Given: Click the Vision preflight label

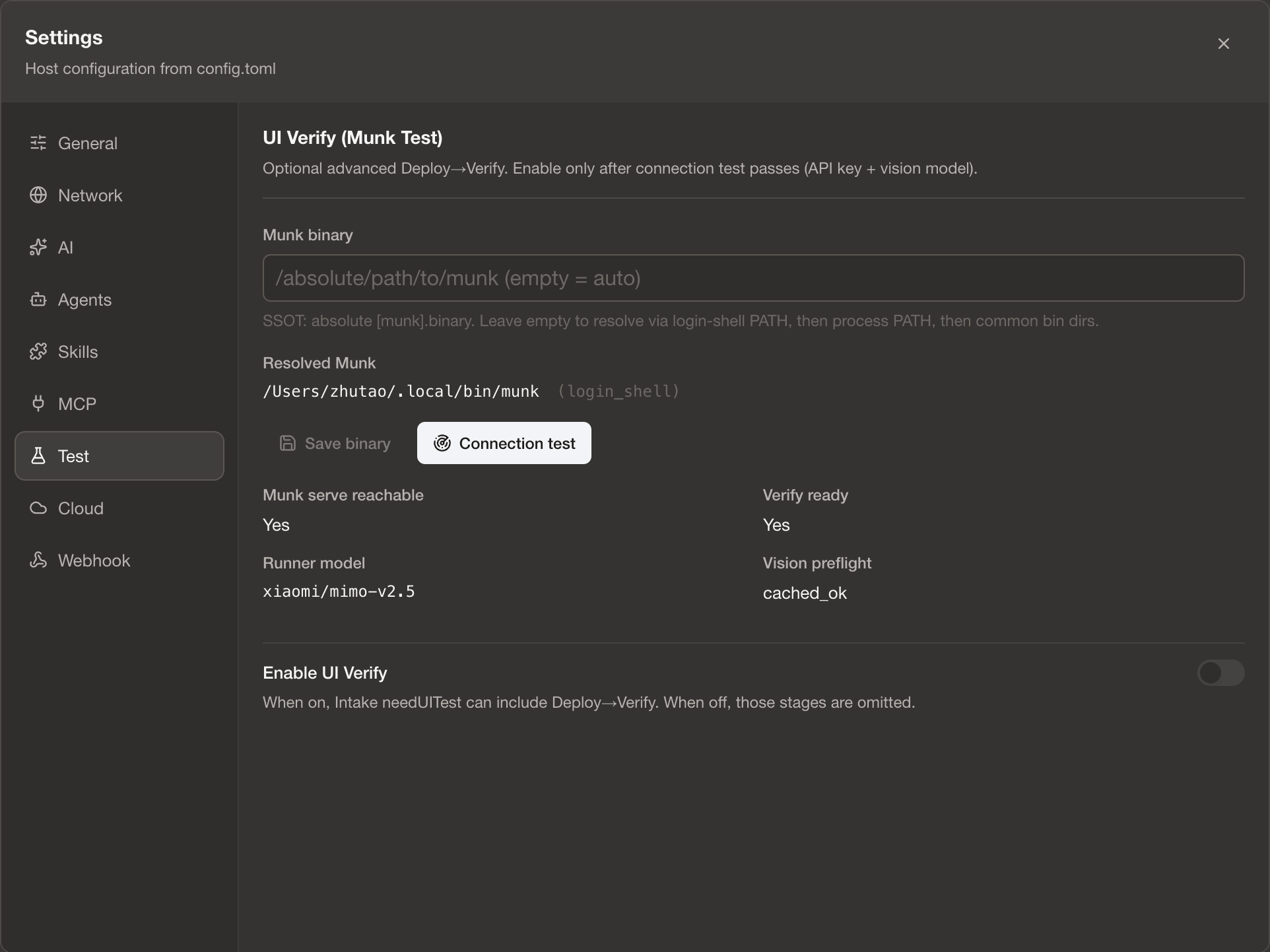Looking at the screenshot, I should coord(817,563).
